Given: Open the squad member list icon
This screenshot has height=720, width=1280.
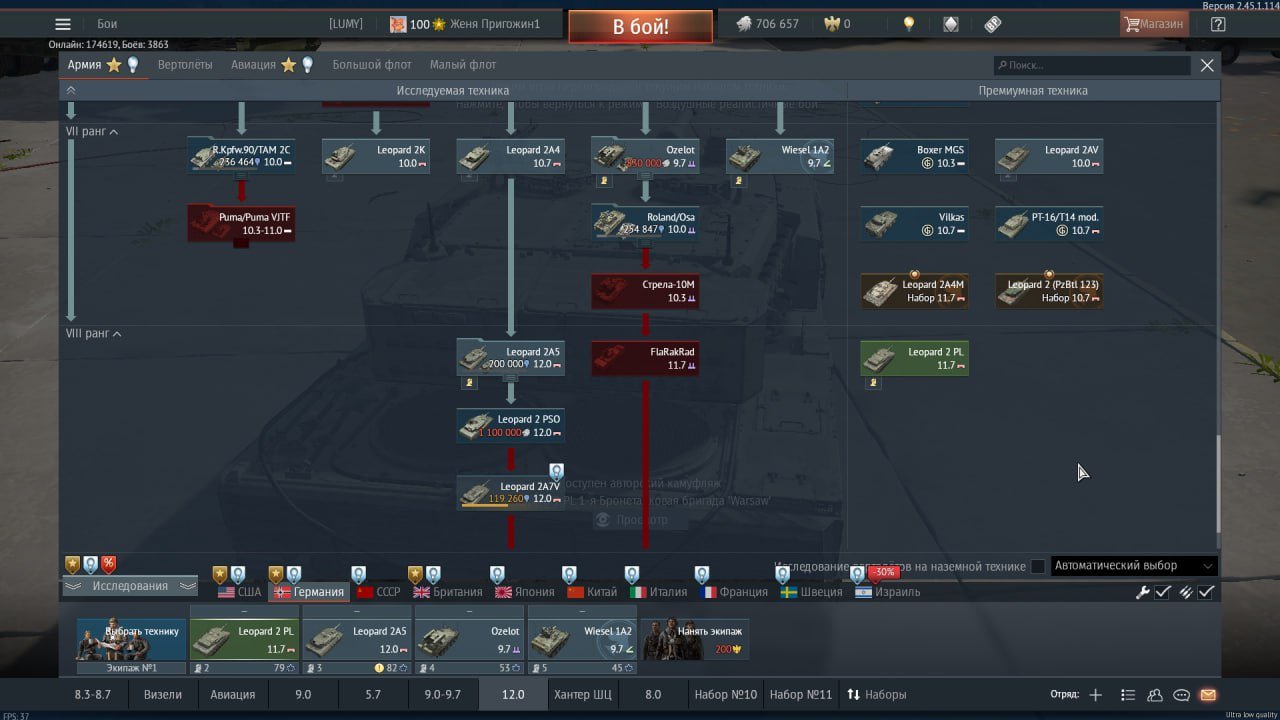Looking at the screenshot, I should 1128,695.
